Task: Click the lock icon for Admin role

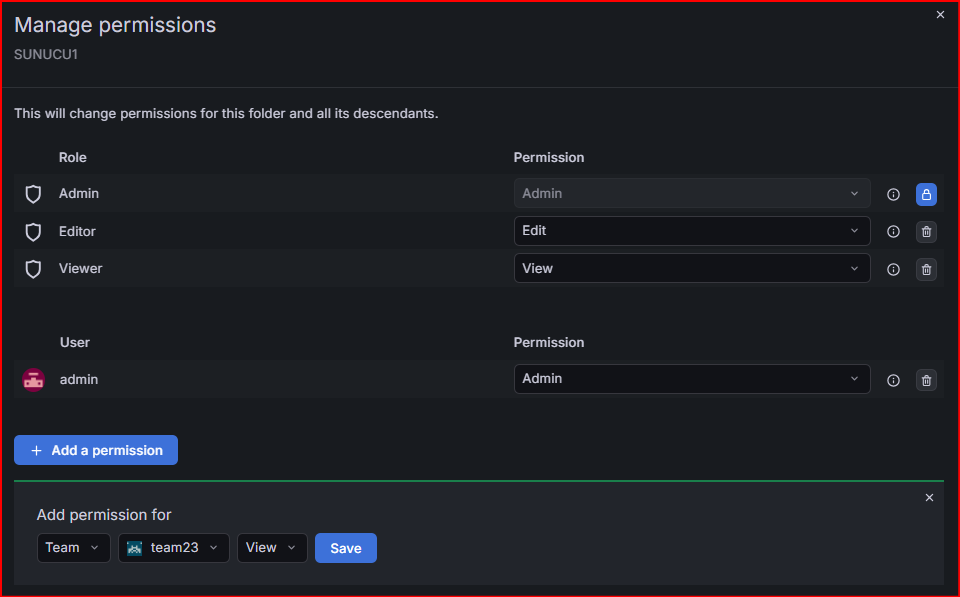Action: [x=926, y=194]
